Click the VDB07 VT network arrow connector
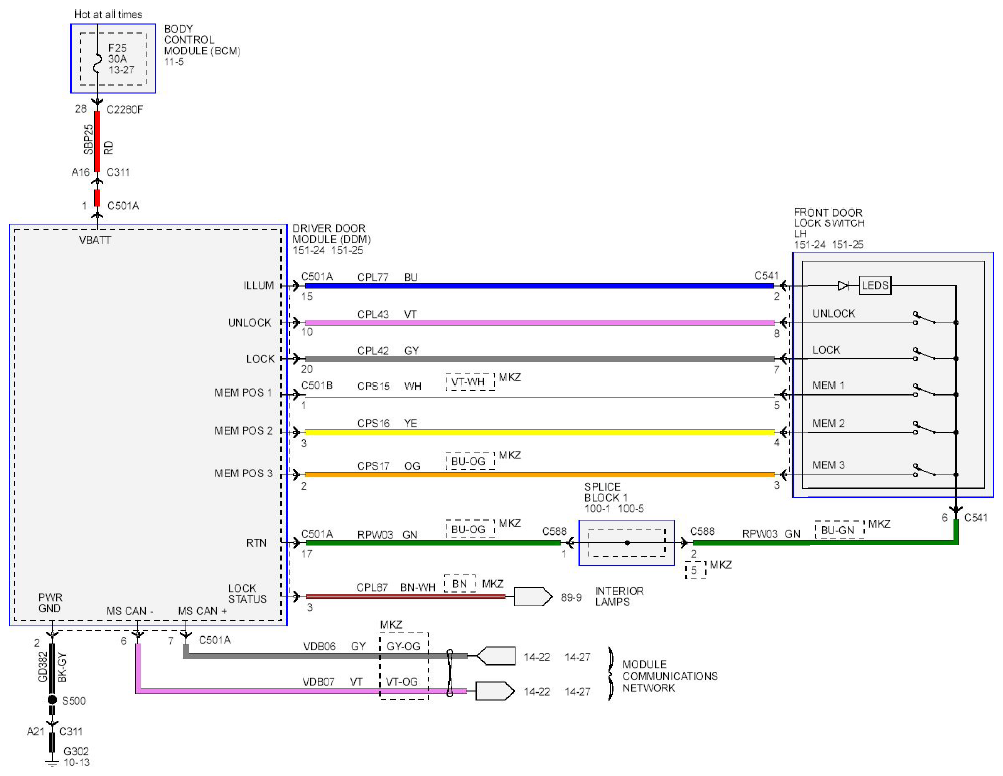The width and height of the screenshot is (1003, 776). [495, 691]
